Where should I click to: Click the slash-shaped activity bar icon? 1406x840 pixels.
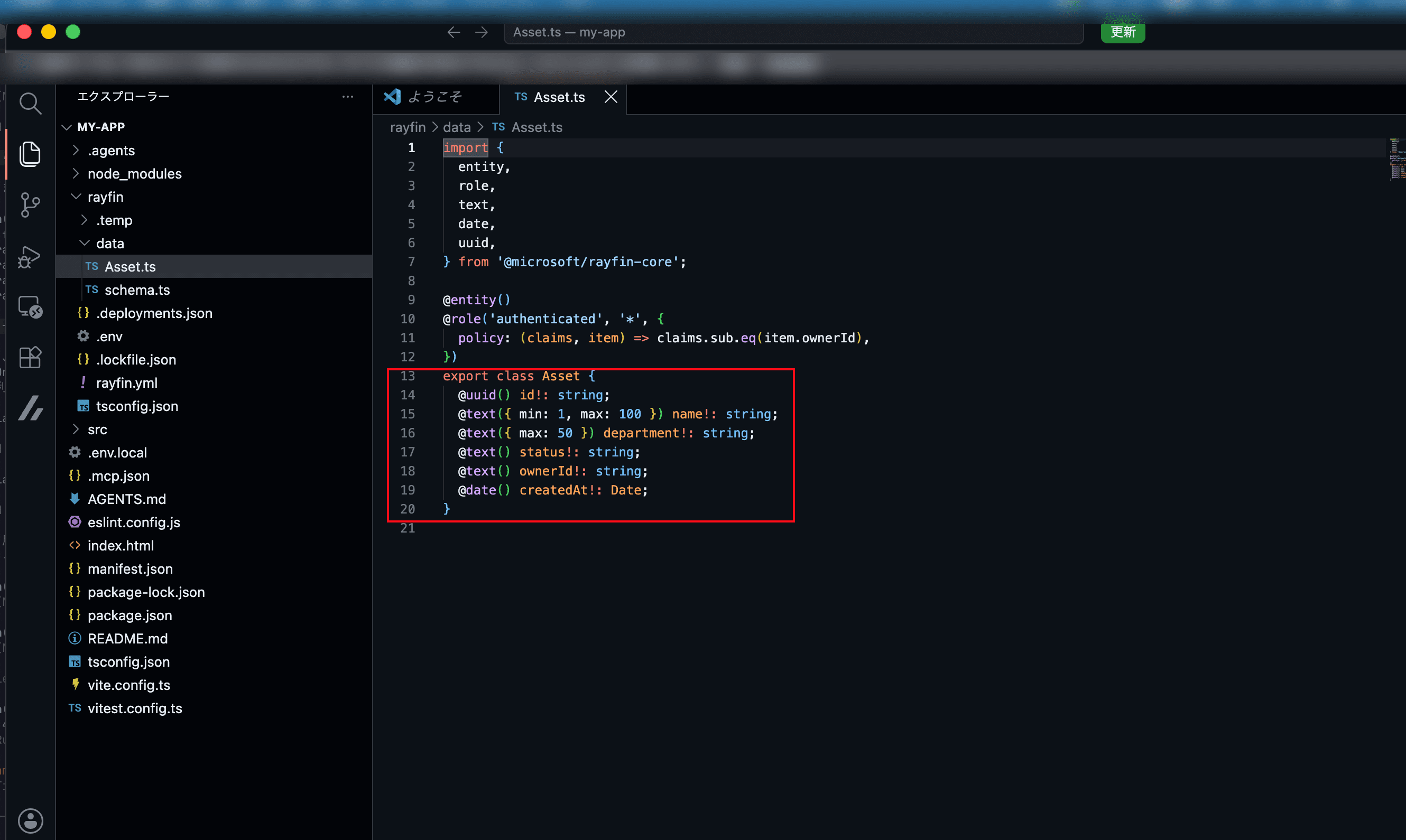(x=30, y=408)
